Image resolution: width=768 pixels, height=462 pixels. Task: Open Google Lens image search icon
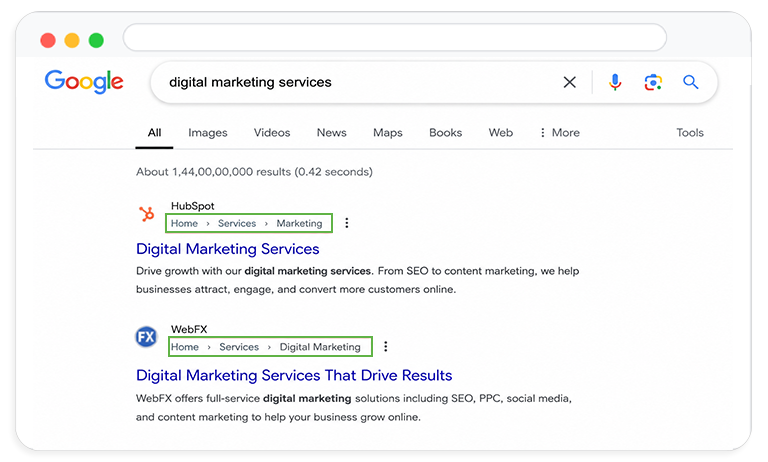[653, 82]
